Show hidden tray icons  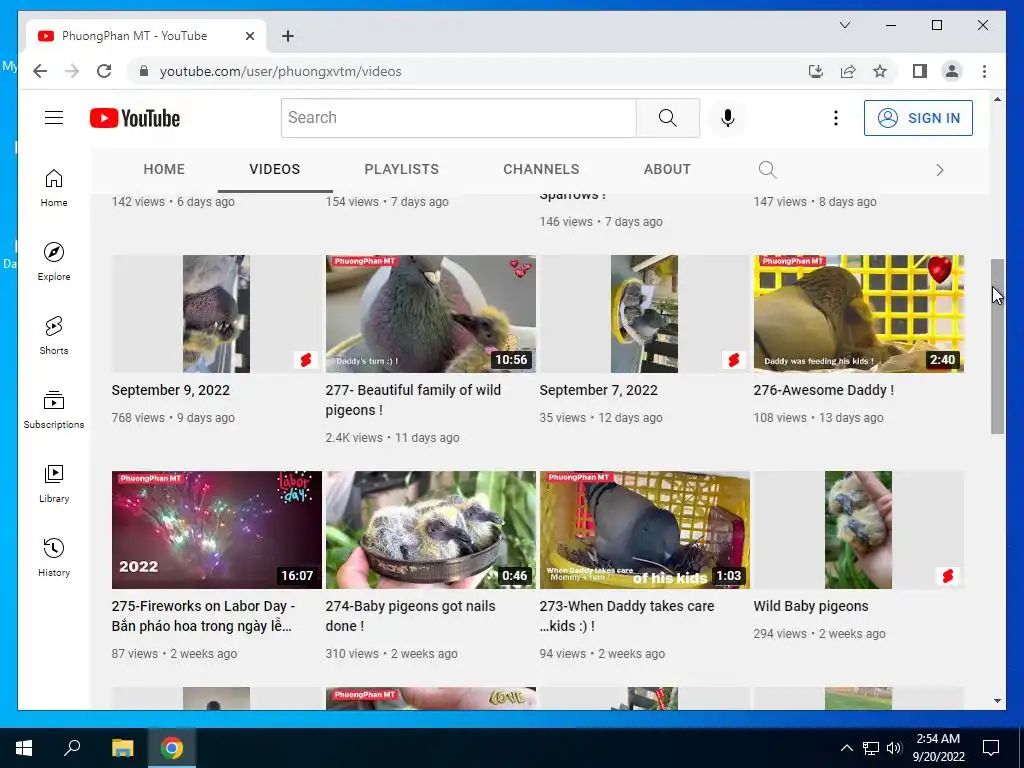click(846, 748)
